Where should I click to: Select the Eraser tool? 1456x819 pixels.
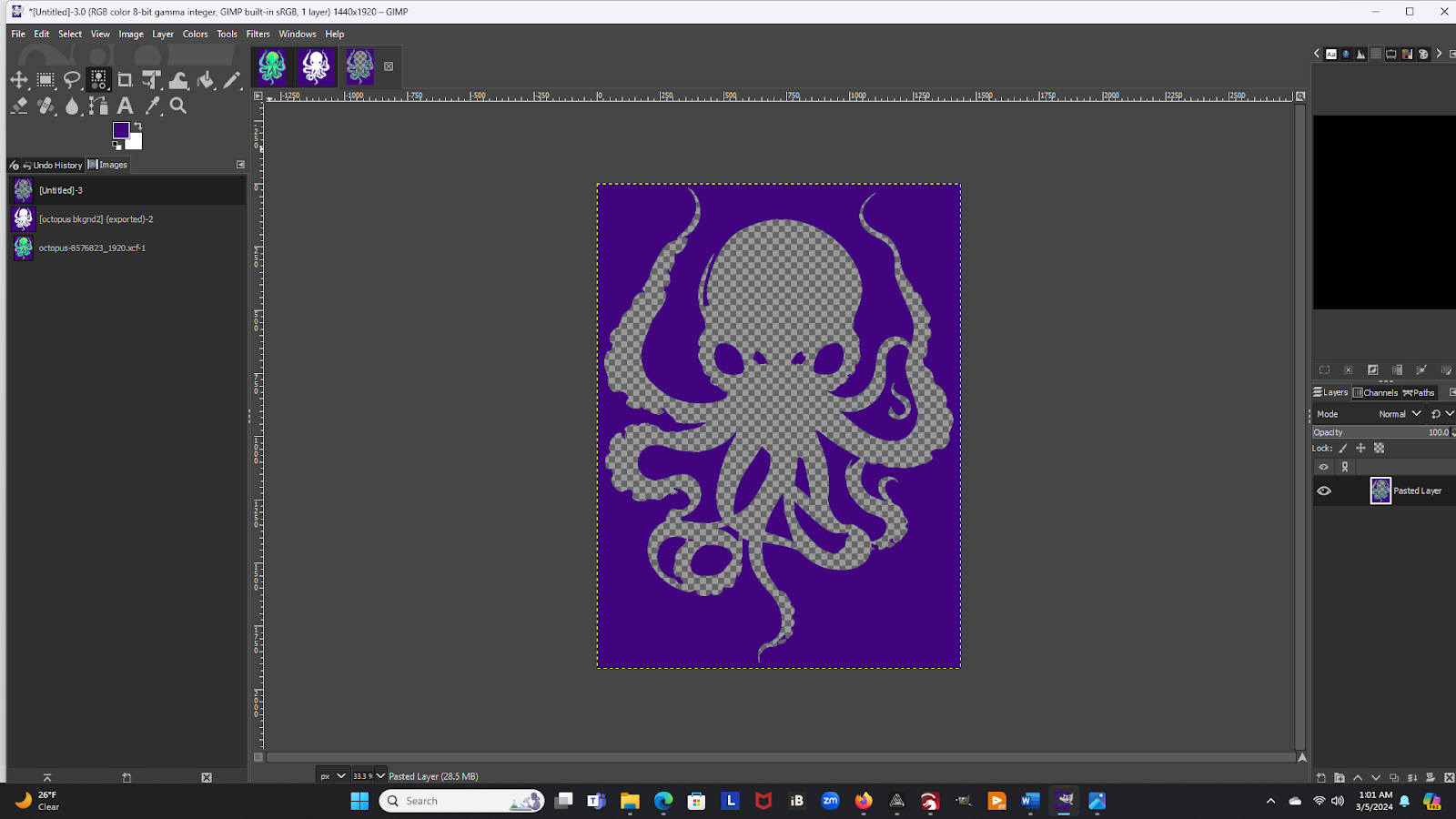coord(19,106)
